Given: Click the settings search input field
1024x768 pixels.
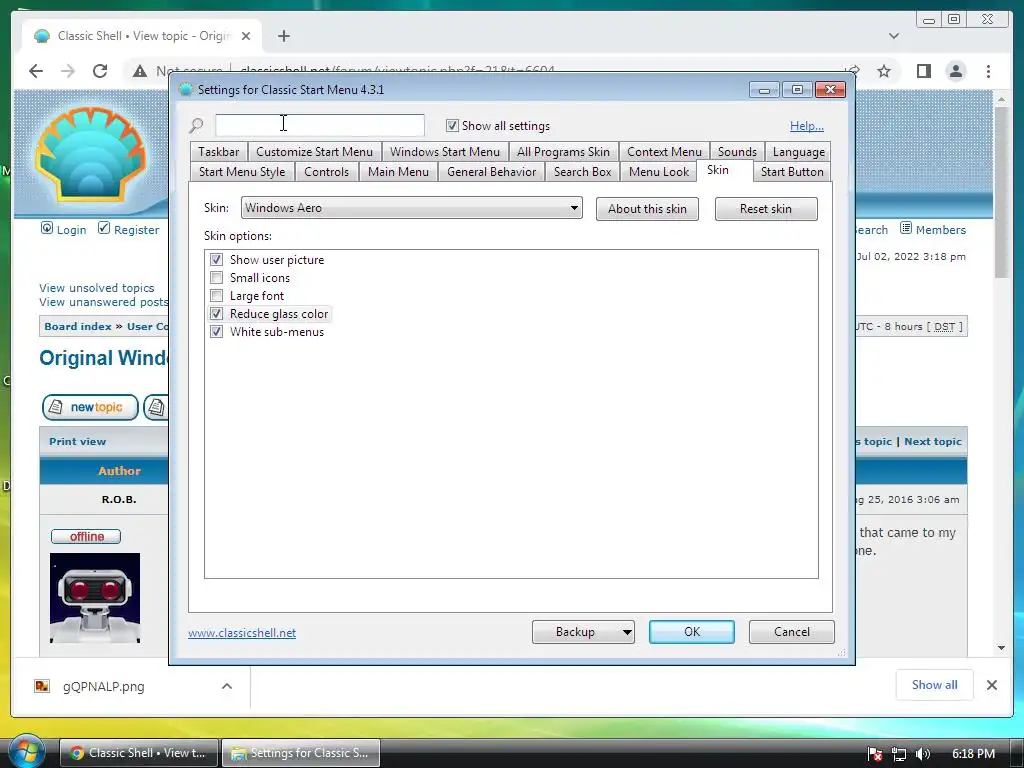Looking at the screenshot, I should tap(320, 125).
